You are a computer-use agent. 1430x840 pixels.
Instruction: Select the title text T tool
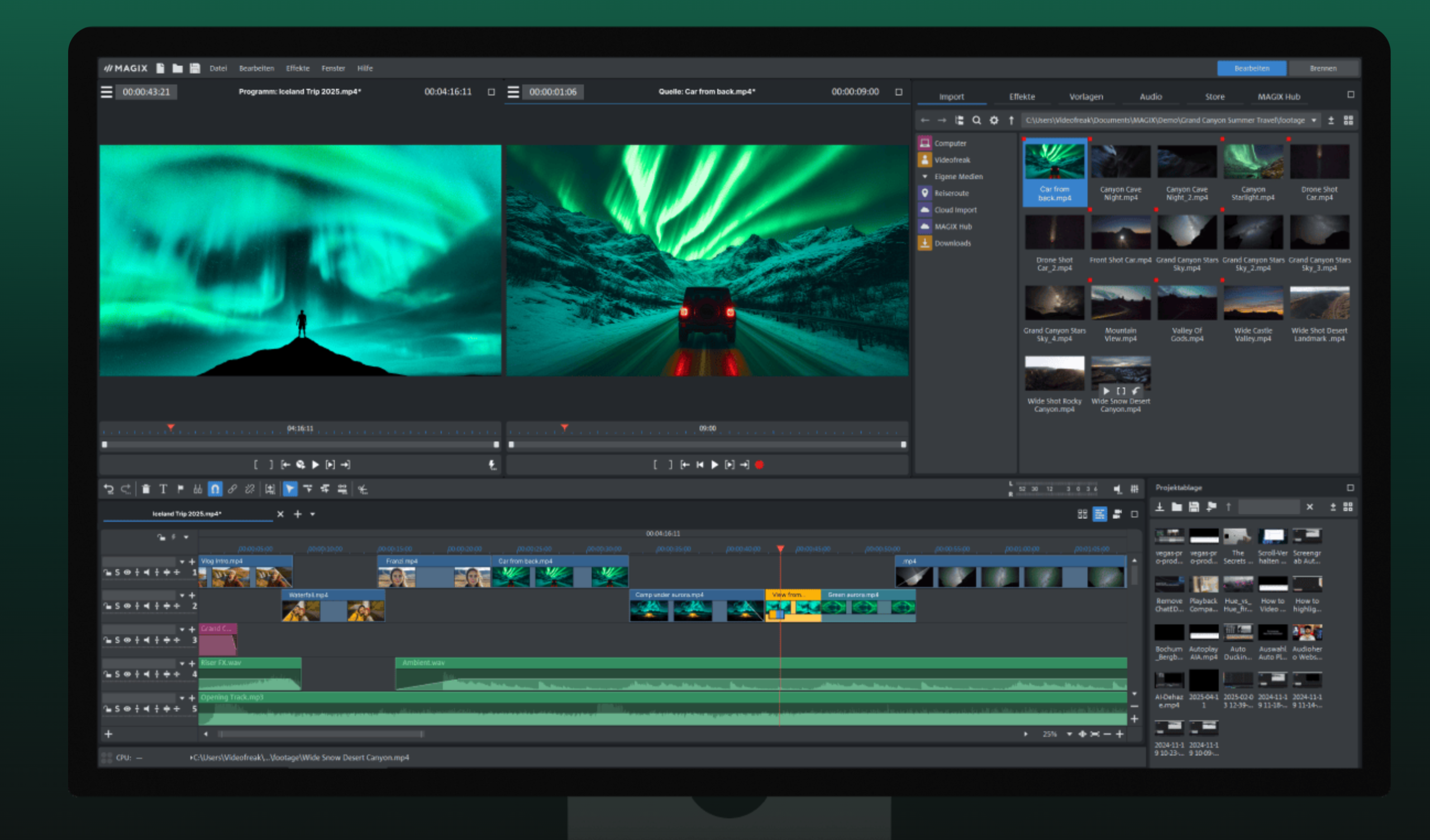coord(163,489)
